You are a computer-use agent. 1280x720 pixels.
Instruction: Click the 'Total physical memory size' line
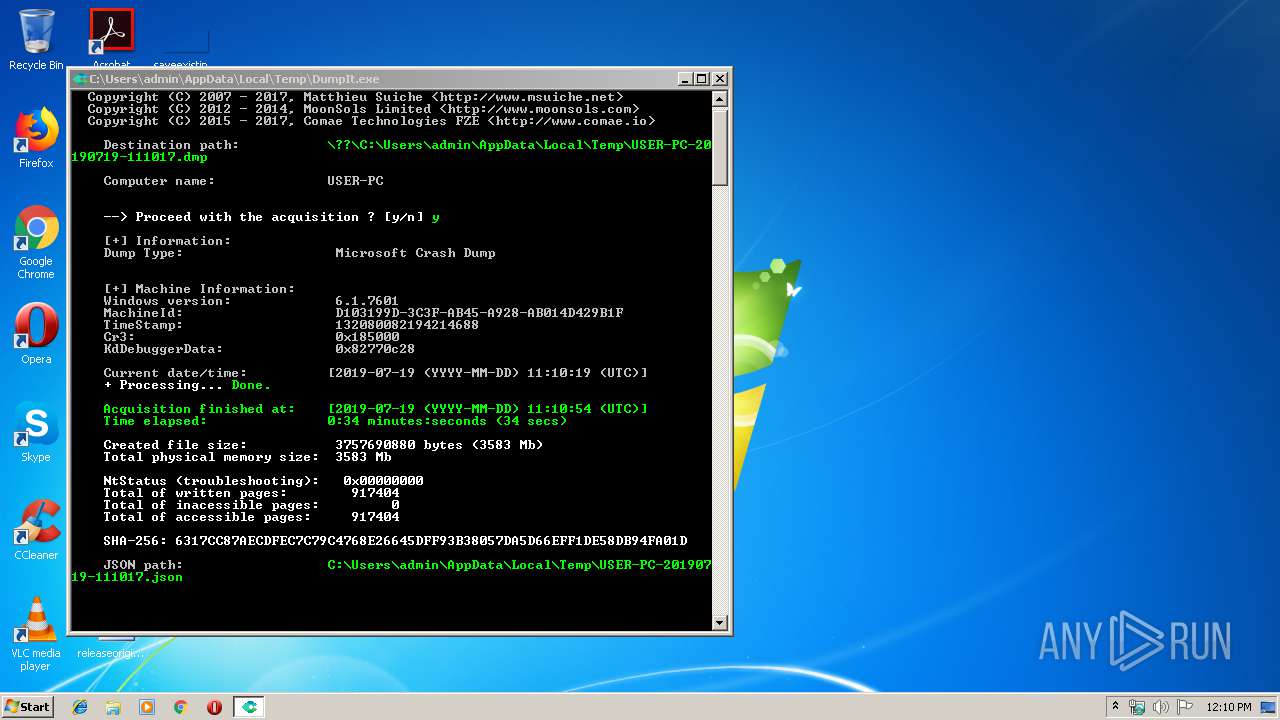(x=247, y=457)
